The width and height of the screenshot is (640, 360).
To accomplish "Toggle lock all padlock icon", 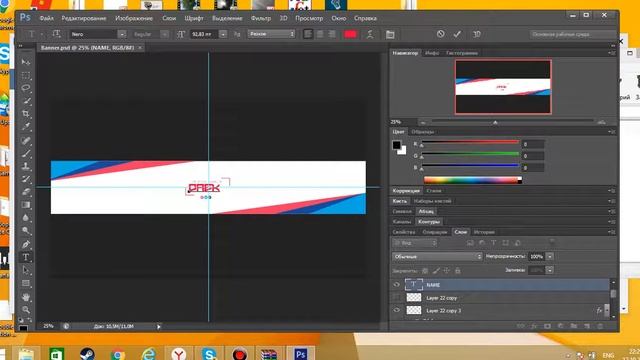I will click(458, 271).
